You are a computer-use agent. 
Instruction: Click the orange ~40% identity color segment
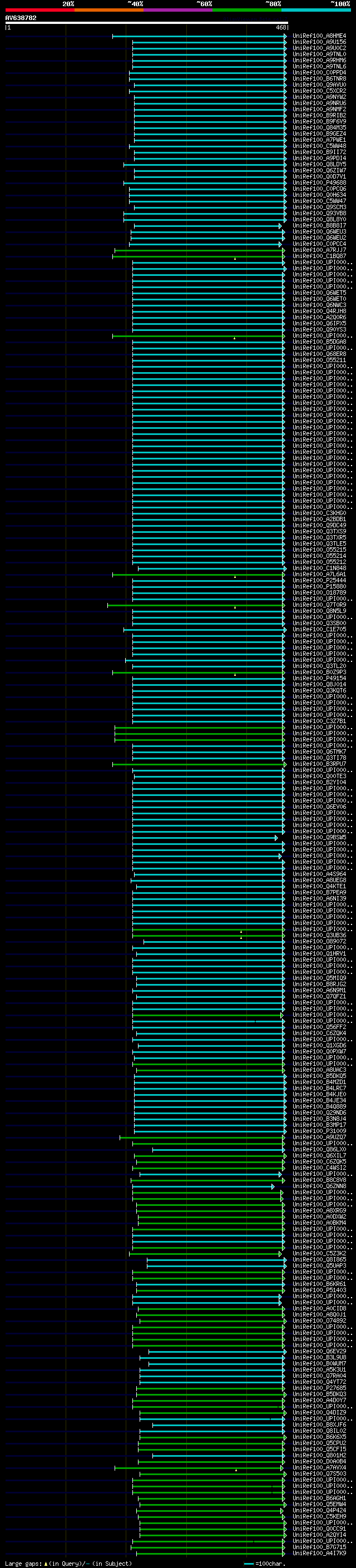coord(109,10)
